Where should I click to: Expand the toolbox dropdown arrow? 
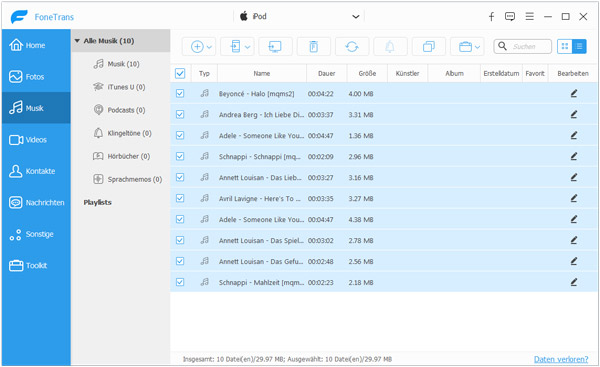(x=477, y=47)
